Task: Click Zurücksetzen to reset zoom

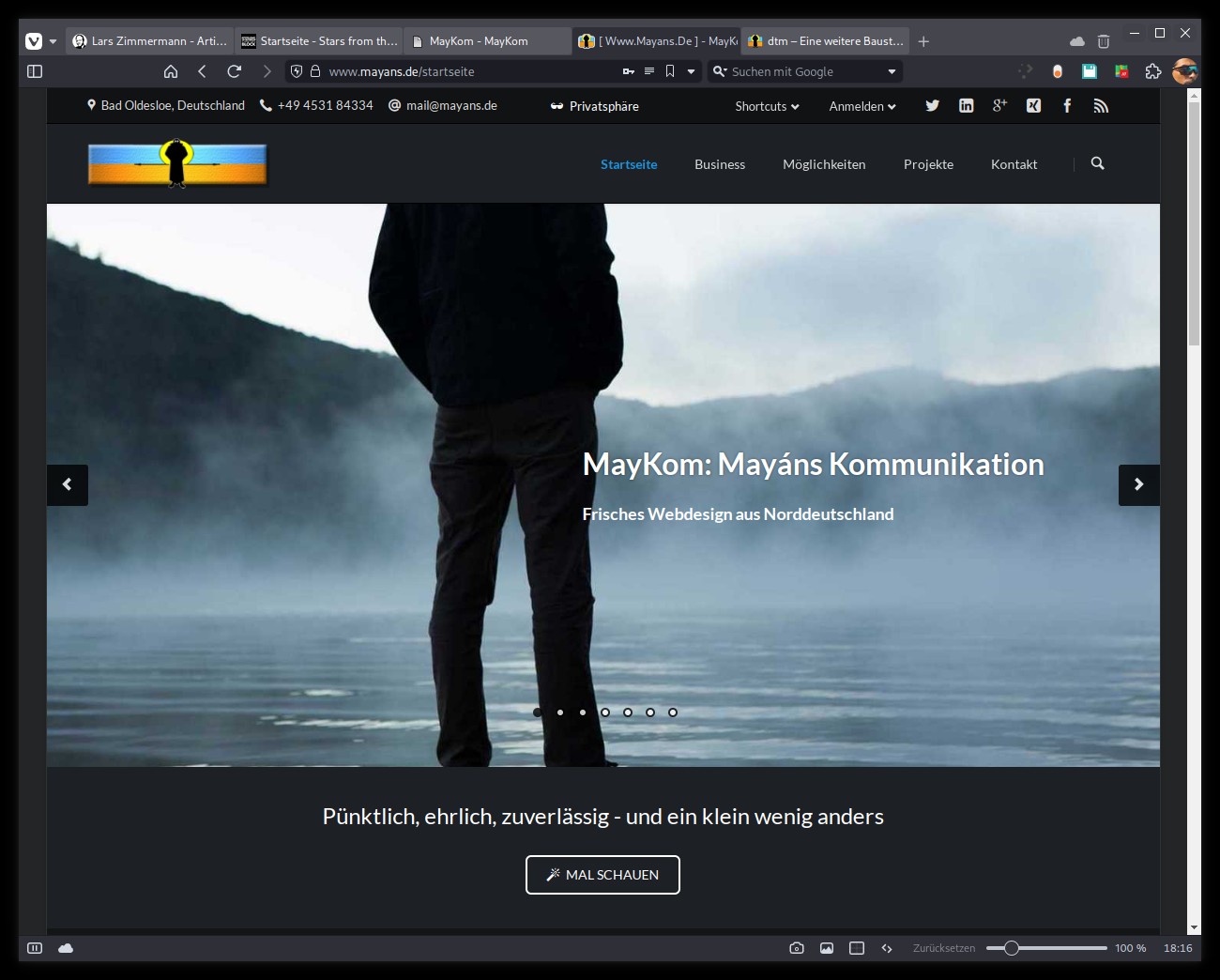Action: point(944,948)
